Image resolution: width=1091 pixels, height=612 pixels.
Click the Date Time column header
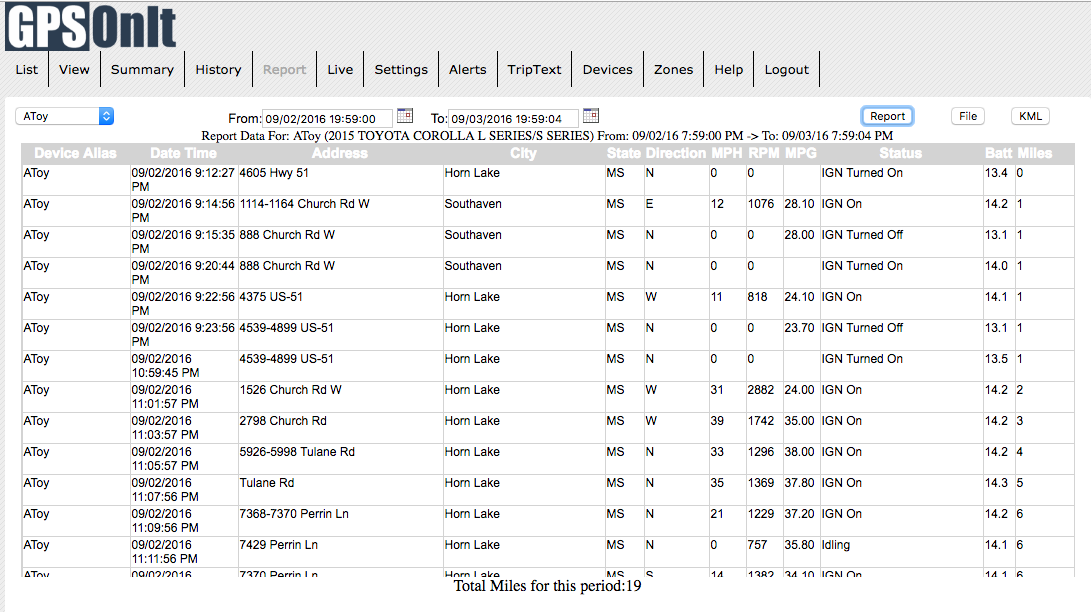[184, 153]
